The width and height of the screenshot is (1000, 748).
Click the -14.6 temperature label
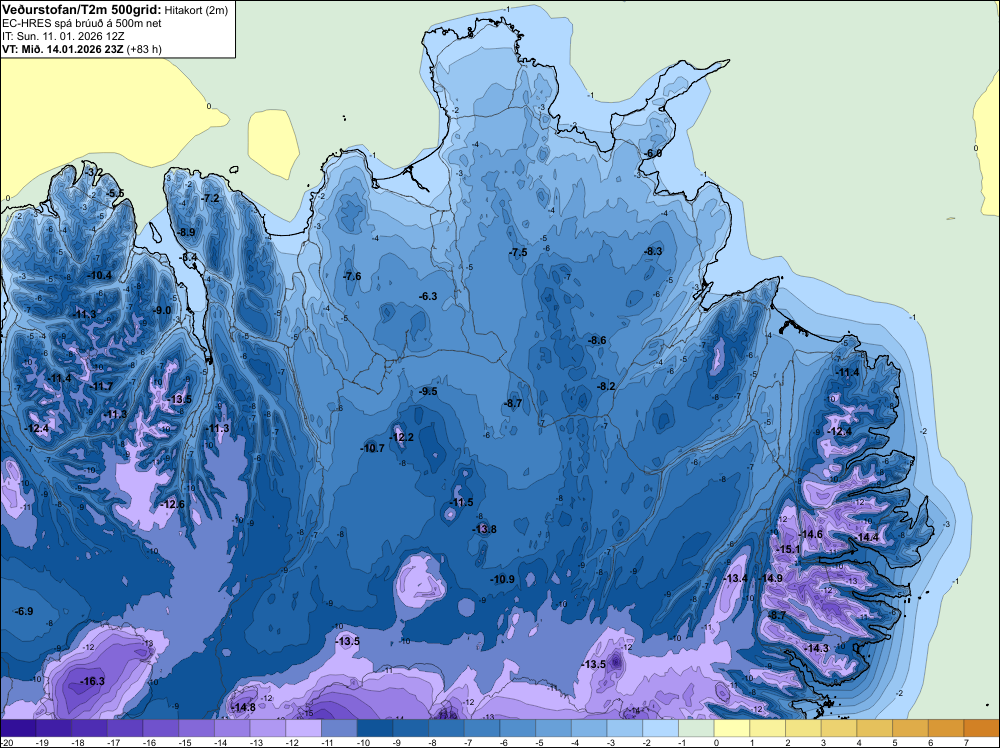811,534
